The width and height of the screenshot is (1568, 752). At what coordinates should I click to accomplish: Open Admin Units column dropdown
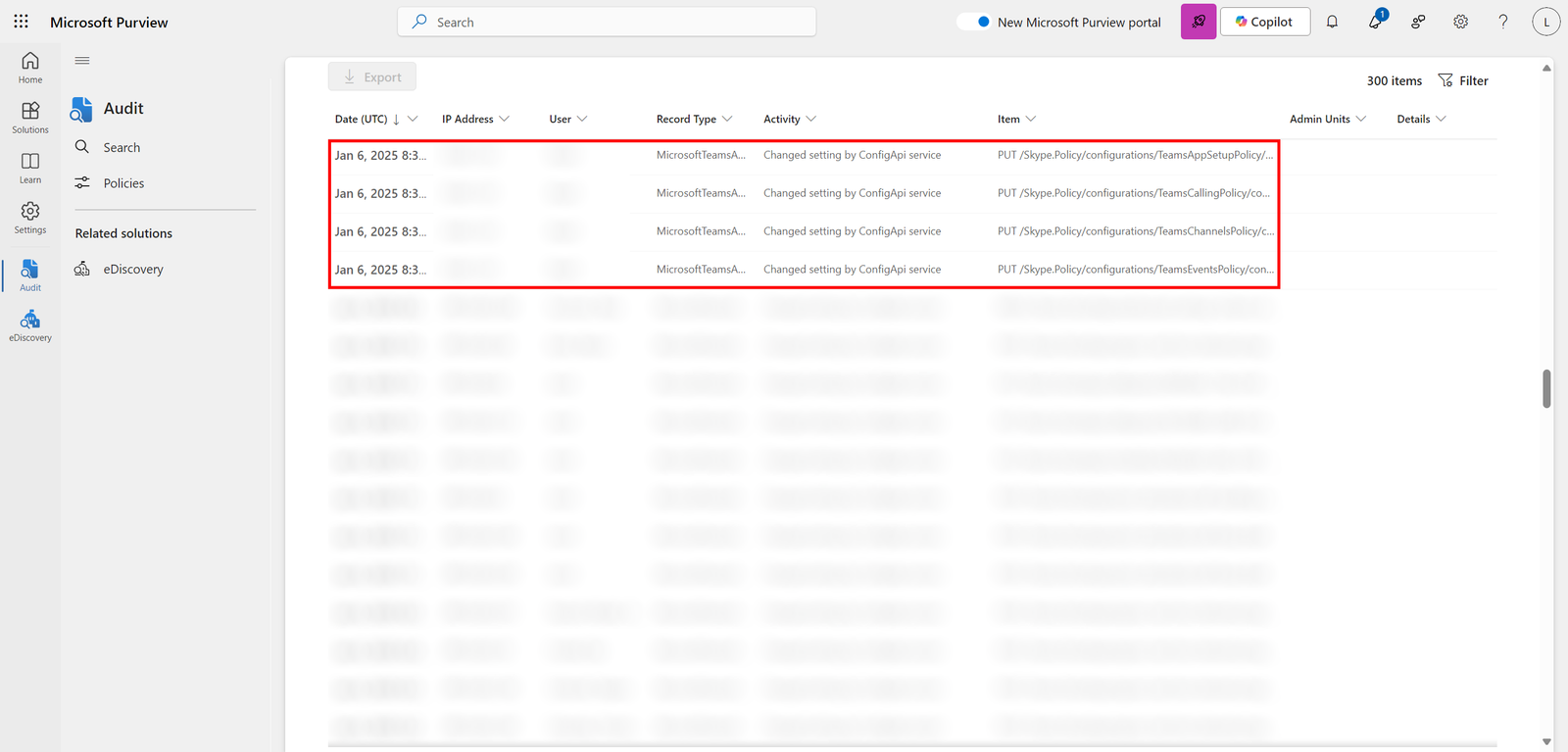point(1360,119)
